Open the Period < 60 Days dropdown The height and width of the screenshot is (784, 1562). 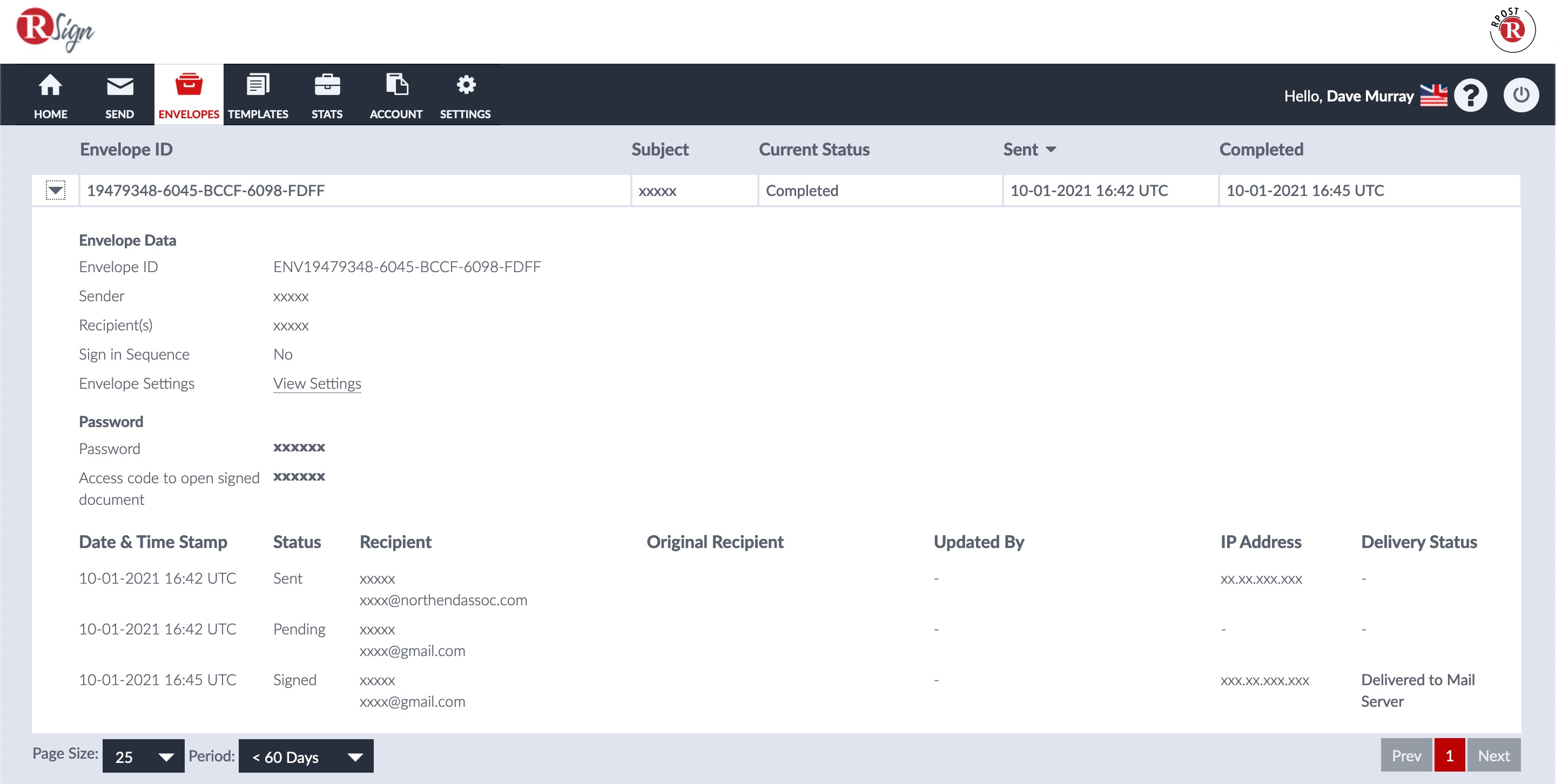coord(306,755)
